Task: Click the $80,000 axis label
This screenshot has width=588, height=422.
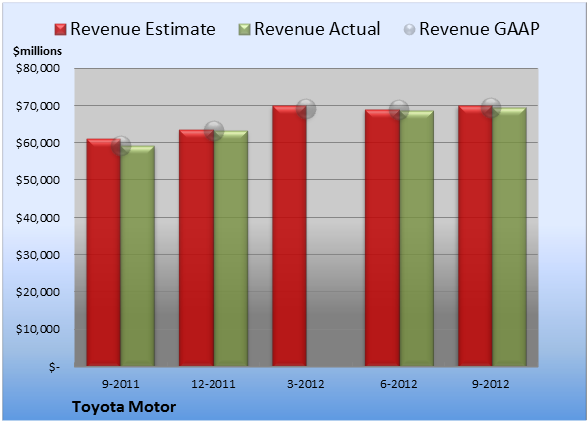Action: (x=38, y=69)
